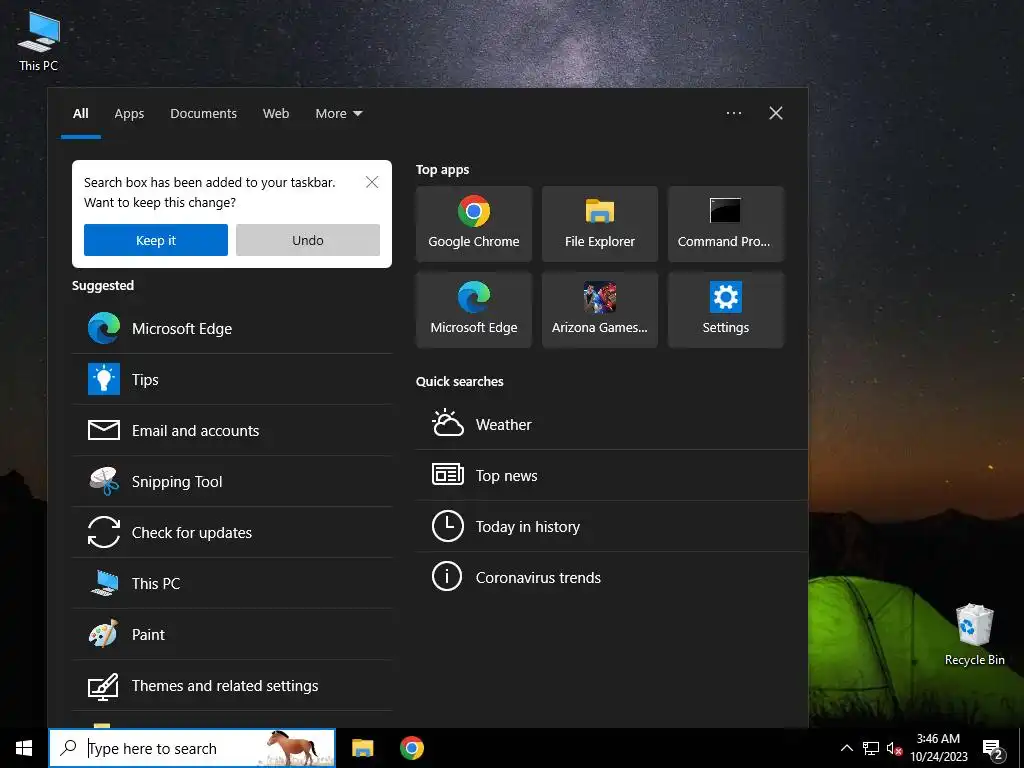Switch to the Apps tab
This screenshot has height=768, width=1024.
(129, 114)
